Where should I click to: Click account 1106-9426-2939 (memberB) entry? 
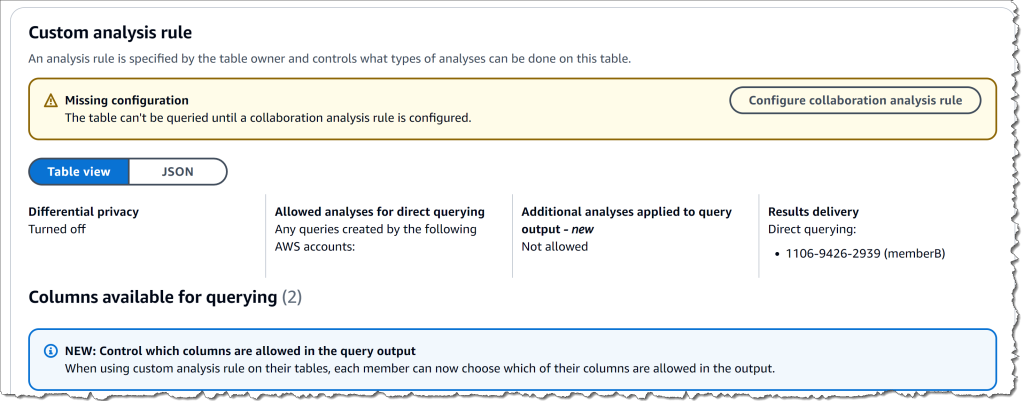864,253
